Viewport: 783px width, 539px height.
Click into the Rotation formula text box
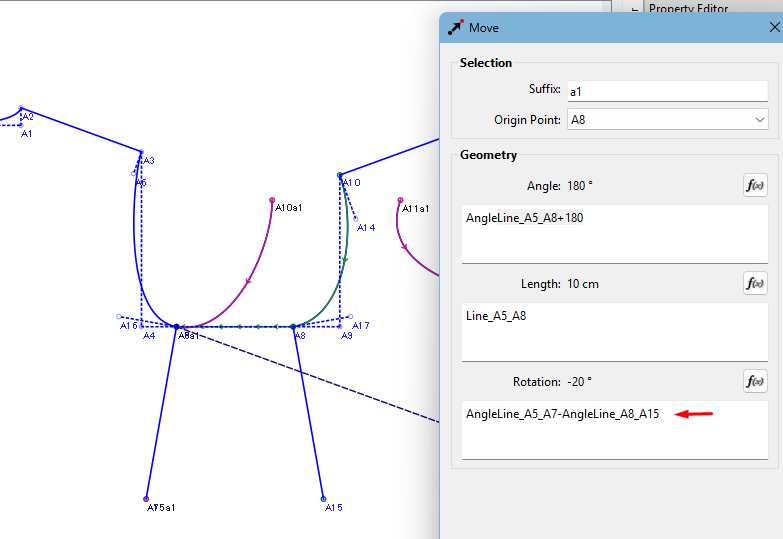(614, 430)
